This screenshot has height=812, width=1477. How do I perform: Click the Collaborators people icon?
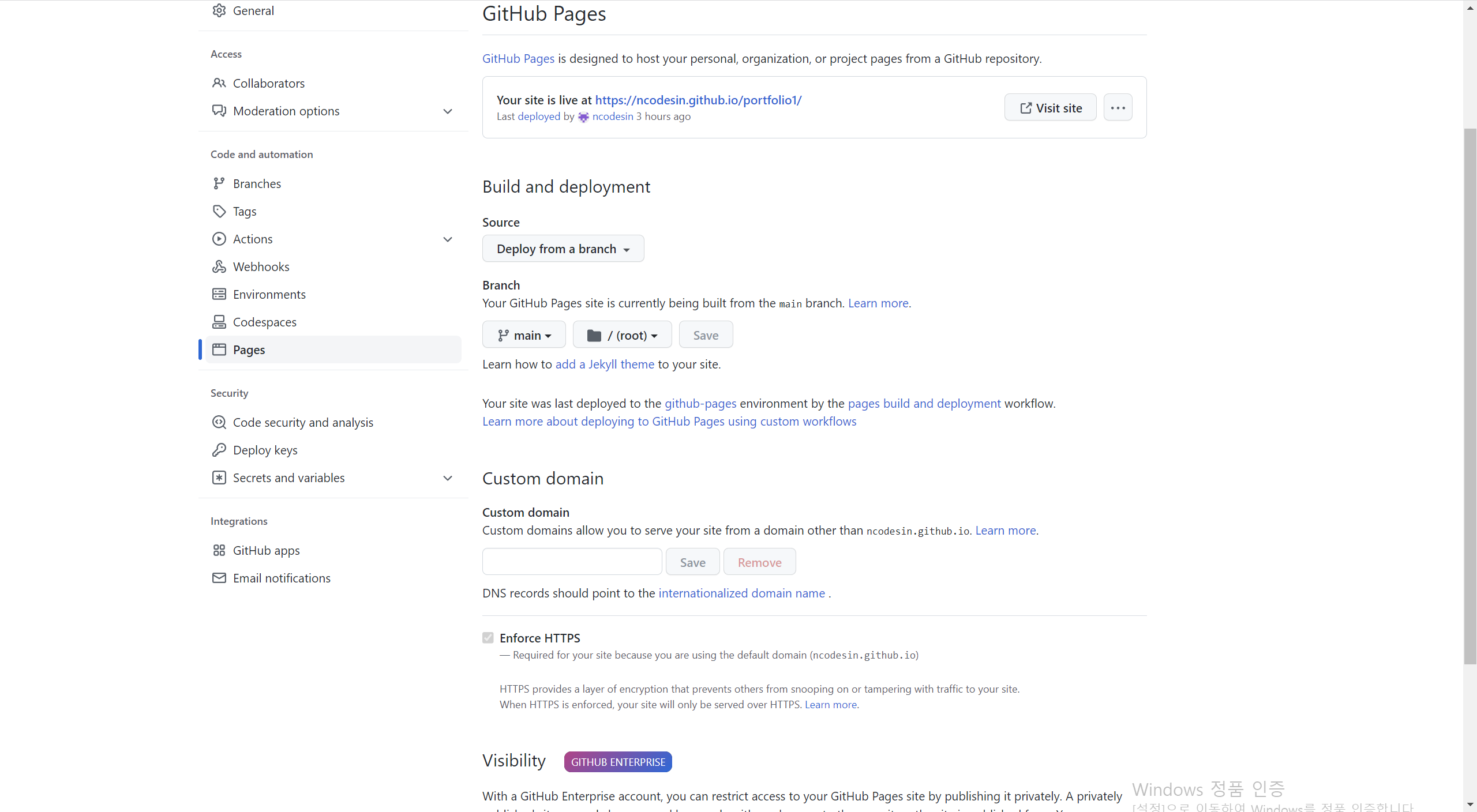pos(219,83)
